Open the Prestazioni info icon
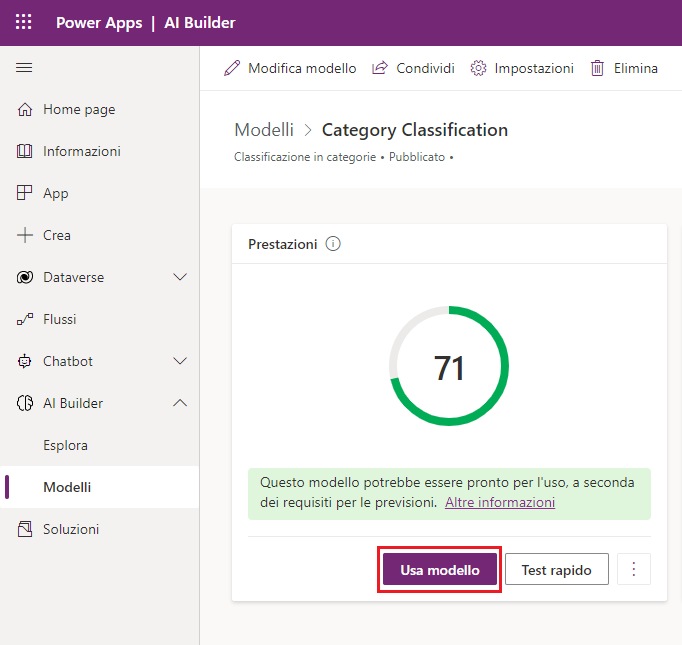682x645 pixels. point(333,244)
